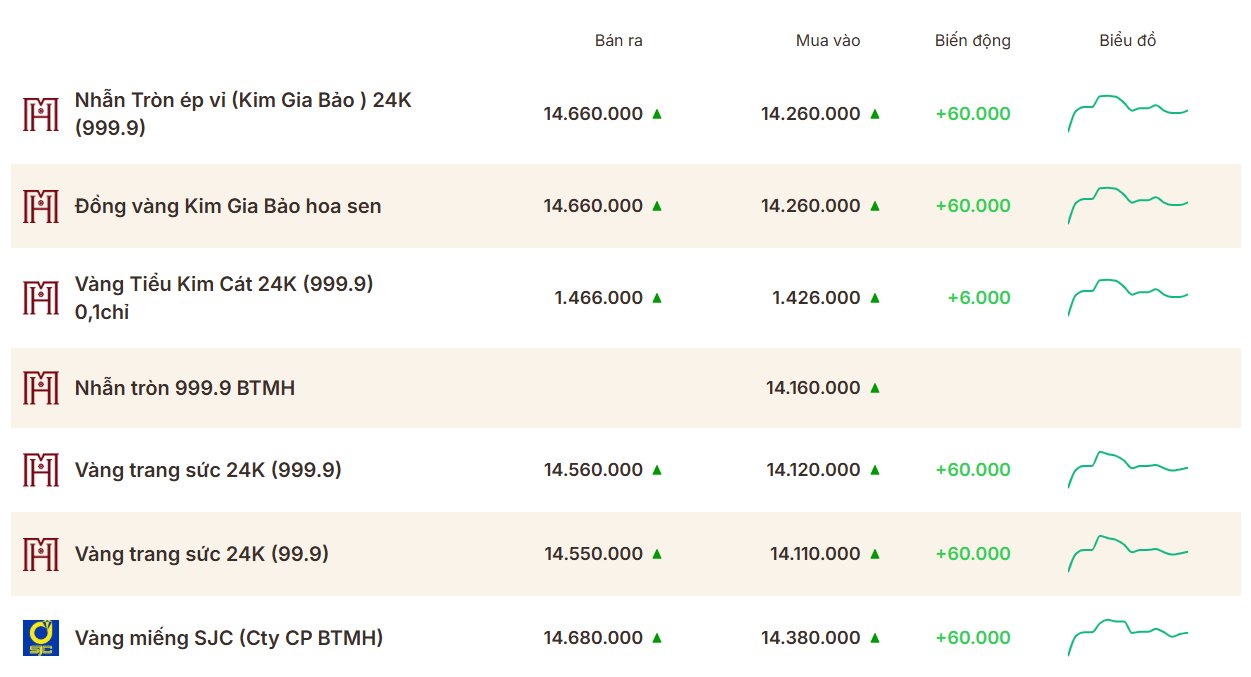Click the 14.110.000 buy price

[x=815, y=553]
